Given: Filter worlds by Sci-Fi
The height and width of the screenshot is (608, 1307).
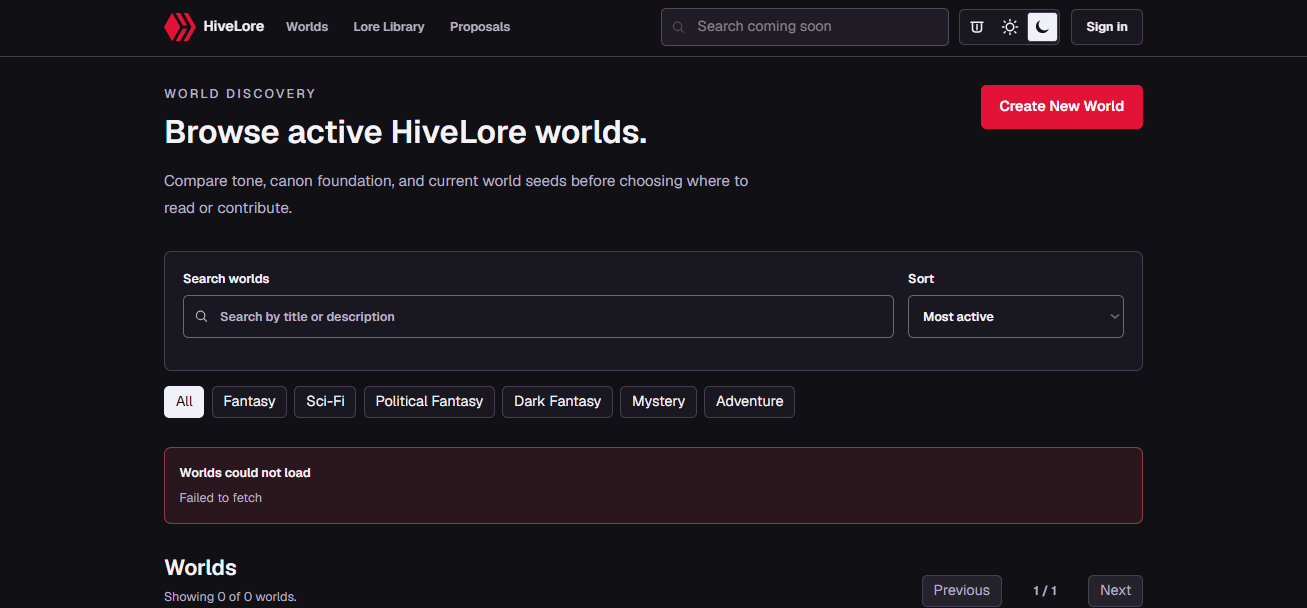Looking at the screenshot, I should 325,402.
